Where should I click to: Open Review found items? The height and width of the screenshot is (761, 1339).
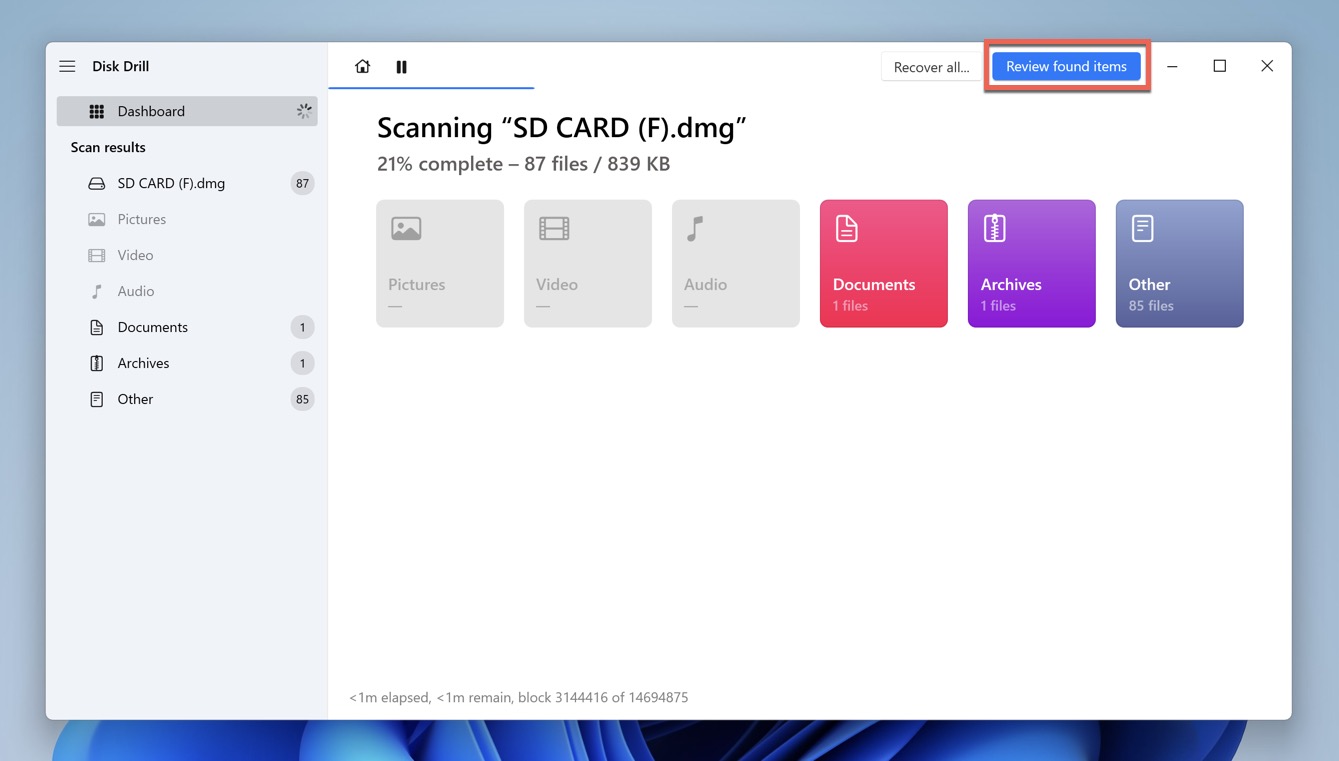pos(1066,66)
